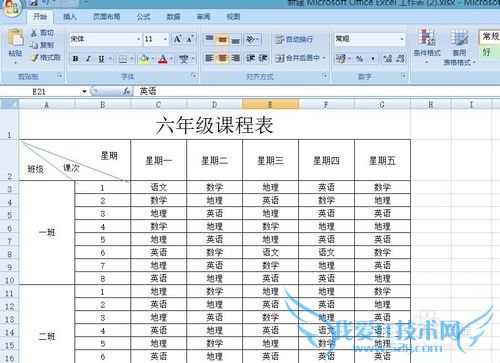
Task: Click the wrap text button
Action: coord(294,39)
